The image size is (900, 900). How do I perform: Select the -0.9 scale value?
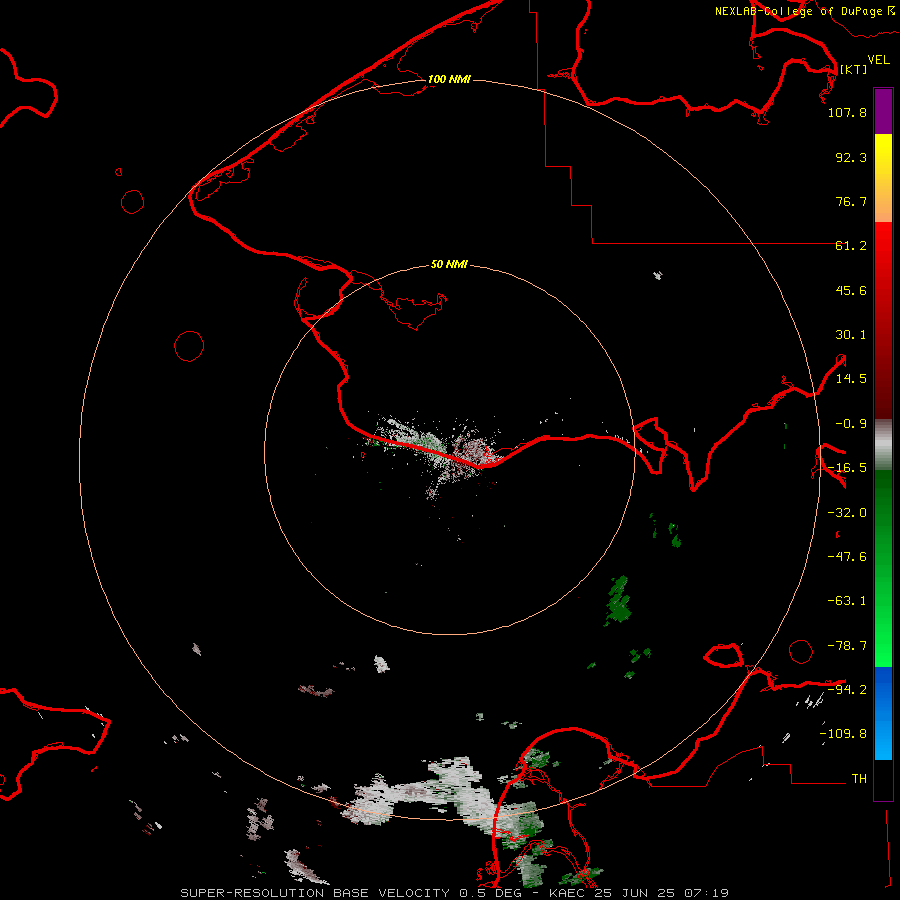pyautogui.click(x=851, y=424)
